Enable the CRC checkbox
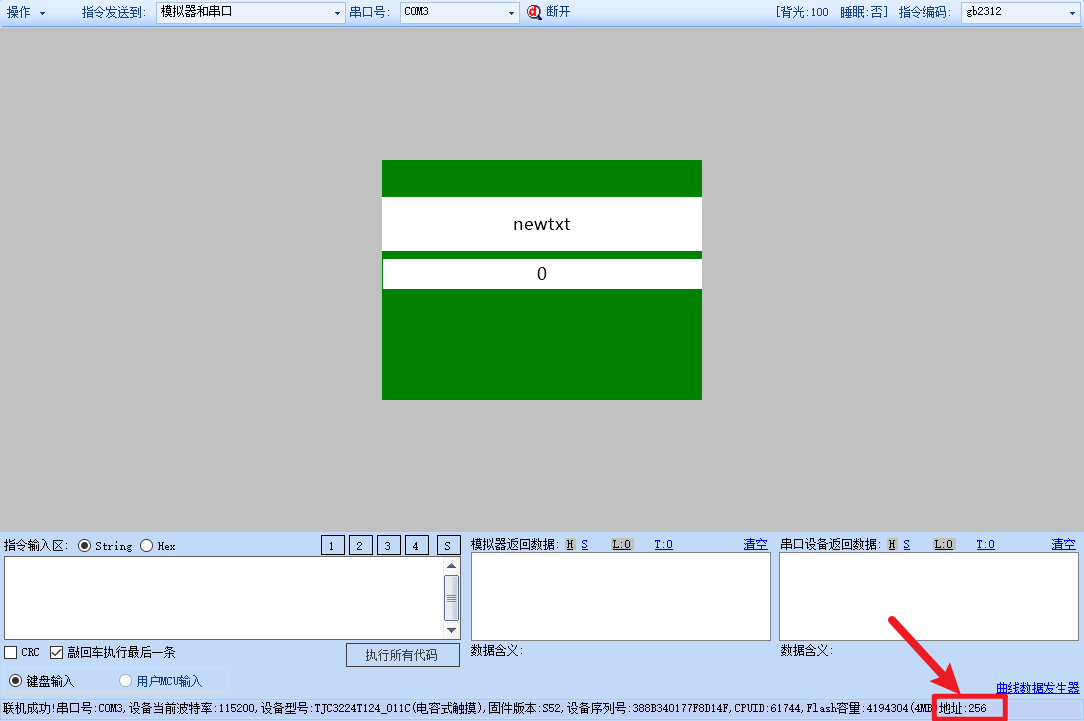Viewport: 1084px width, 721px height. [x=8, y=652]
